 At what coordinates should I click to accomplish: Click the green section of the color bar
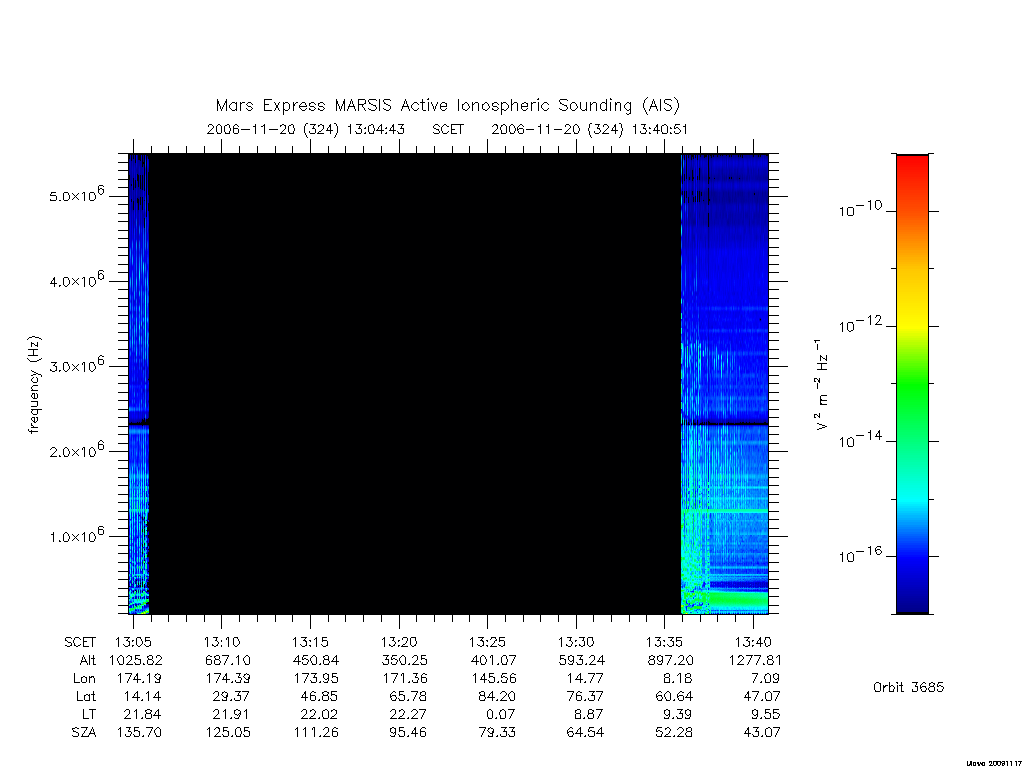pyautogui.click(x=912, y=385)
